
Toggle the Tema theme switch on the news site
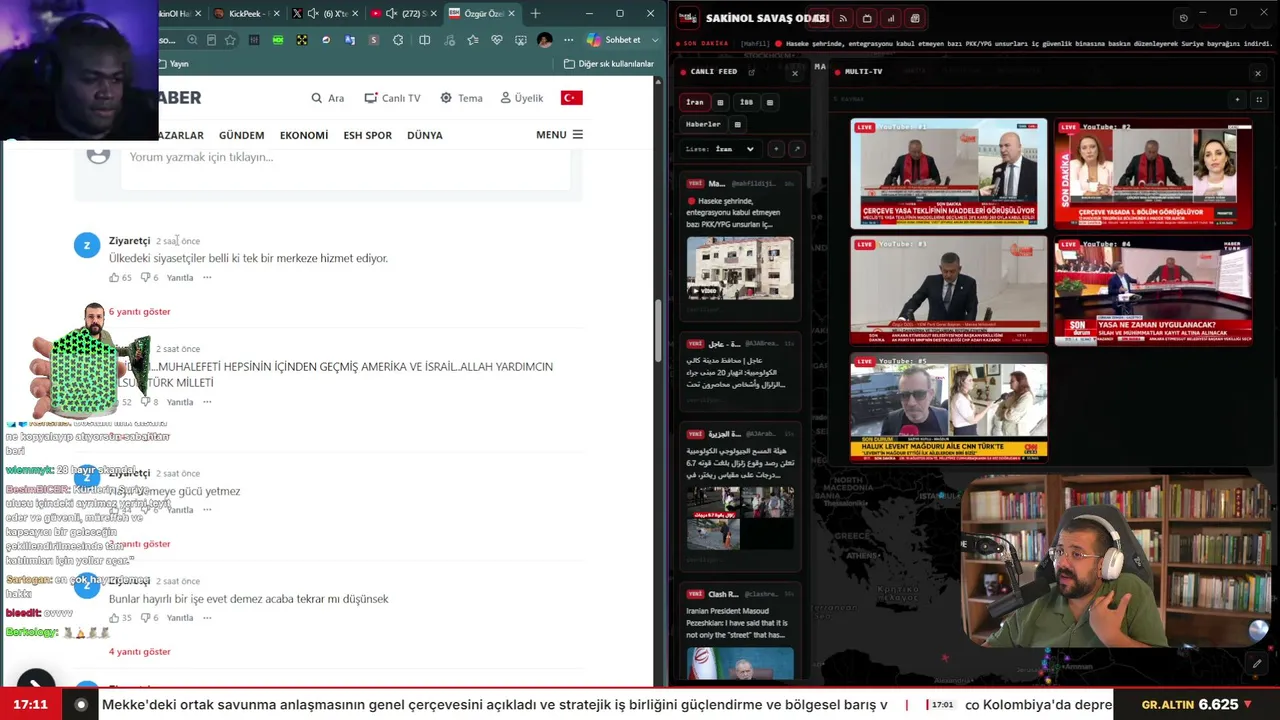pyautogui.click(x=461, y=98)
